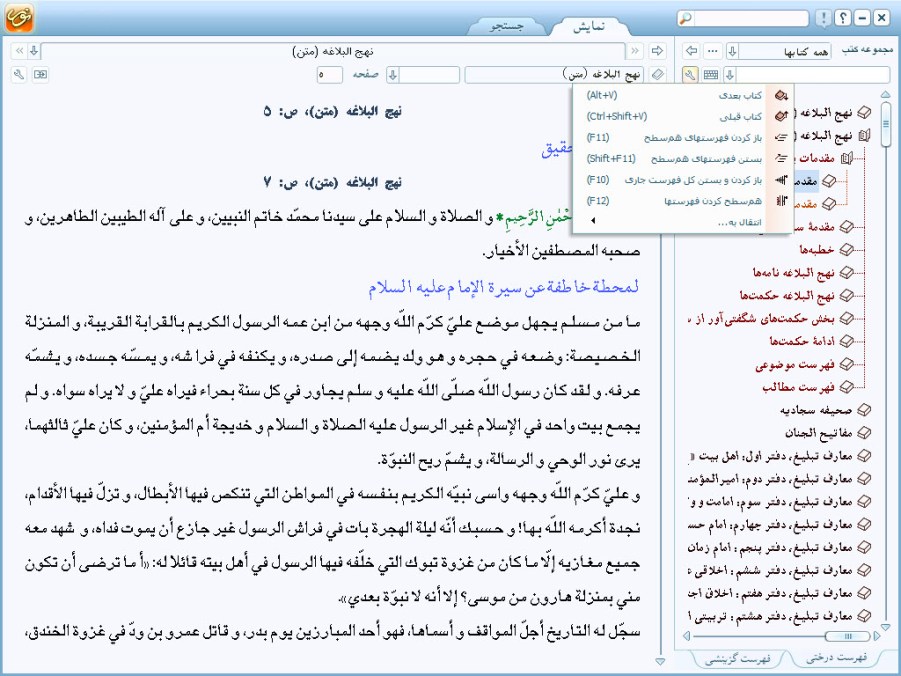
Task: Click the tree's vertical scrollbar thumb
Action: (885, 124)
